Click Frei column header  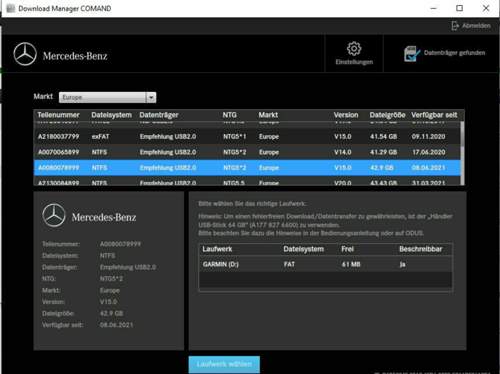pyautogui.click(x=347, y=249)
